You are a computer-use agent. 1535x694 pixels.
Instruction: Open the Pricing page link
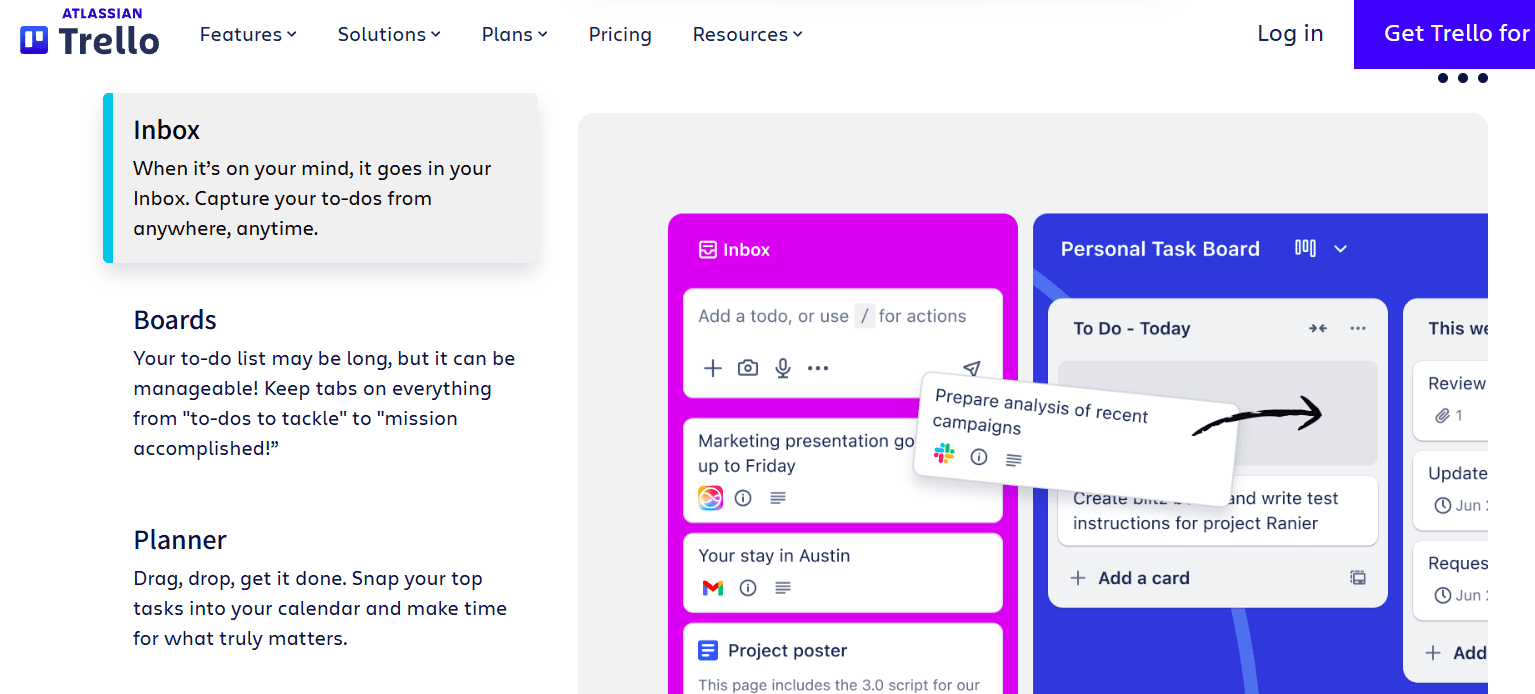(x=620, y=34)
